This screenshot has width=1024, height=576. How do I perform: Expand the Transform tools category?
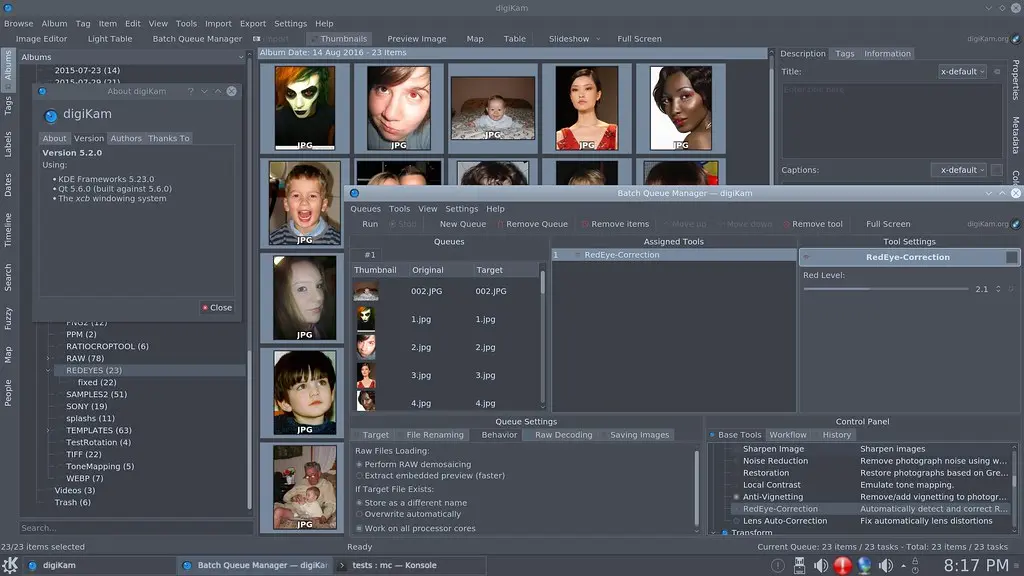click(716, 532)
